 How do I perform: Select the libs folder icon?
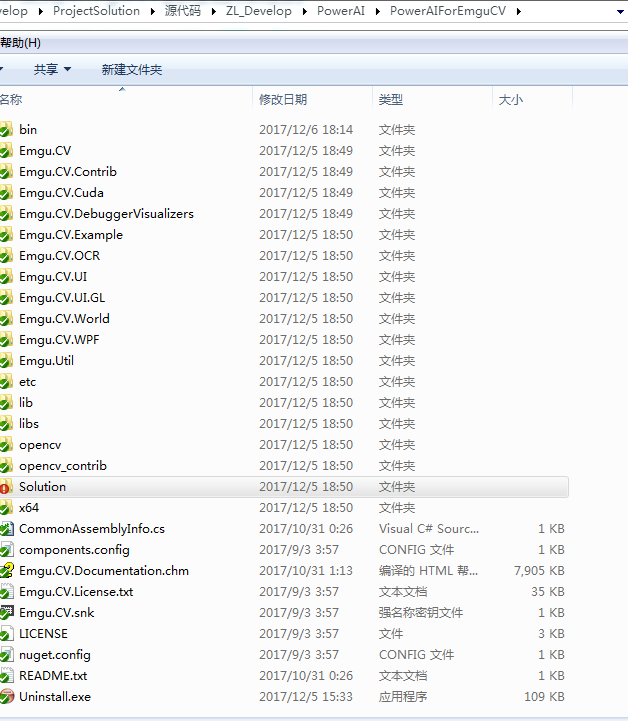tap(6, 424)
